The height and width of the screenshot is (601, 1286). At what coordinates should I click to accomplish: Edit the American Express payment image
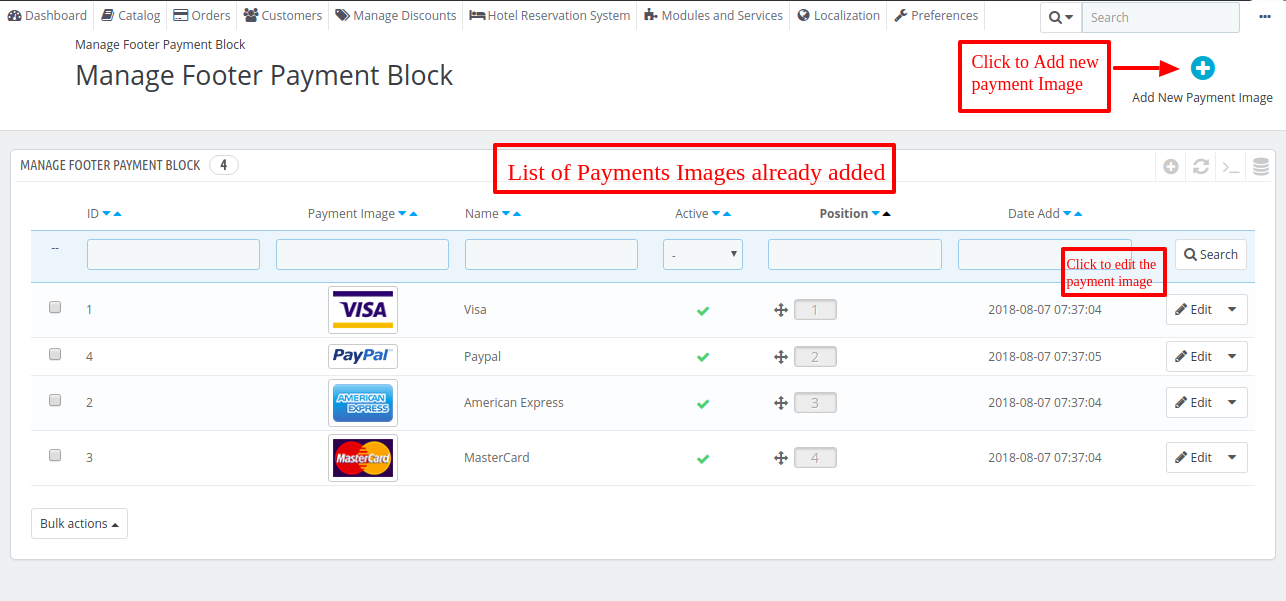click(x=1193, y=403)
